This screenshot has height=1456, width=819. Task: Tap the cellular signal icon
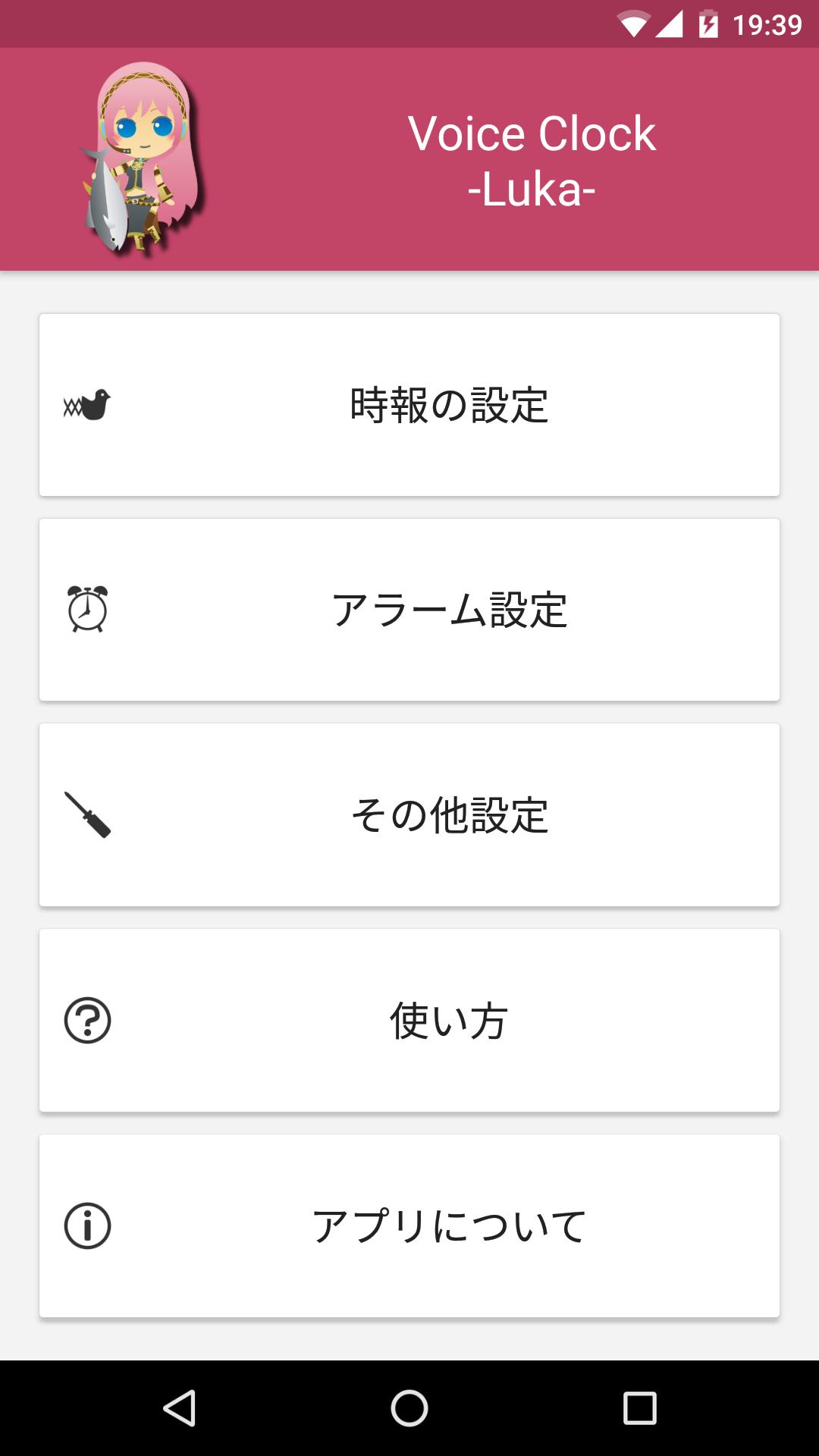tap(670, 24)
